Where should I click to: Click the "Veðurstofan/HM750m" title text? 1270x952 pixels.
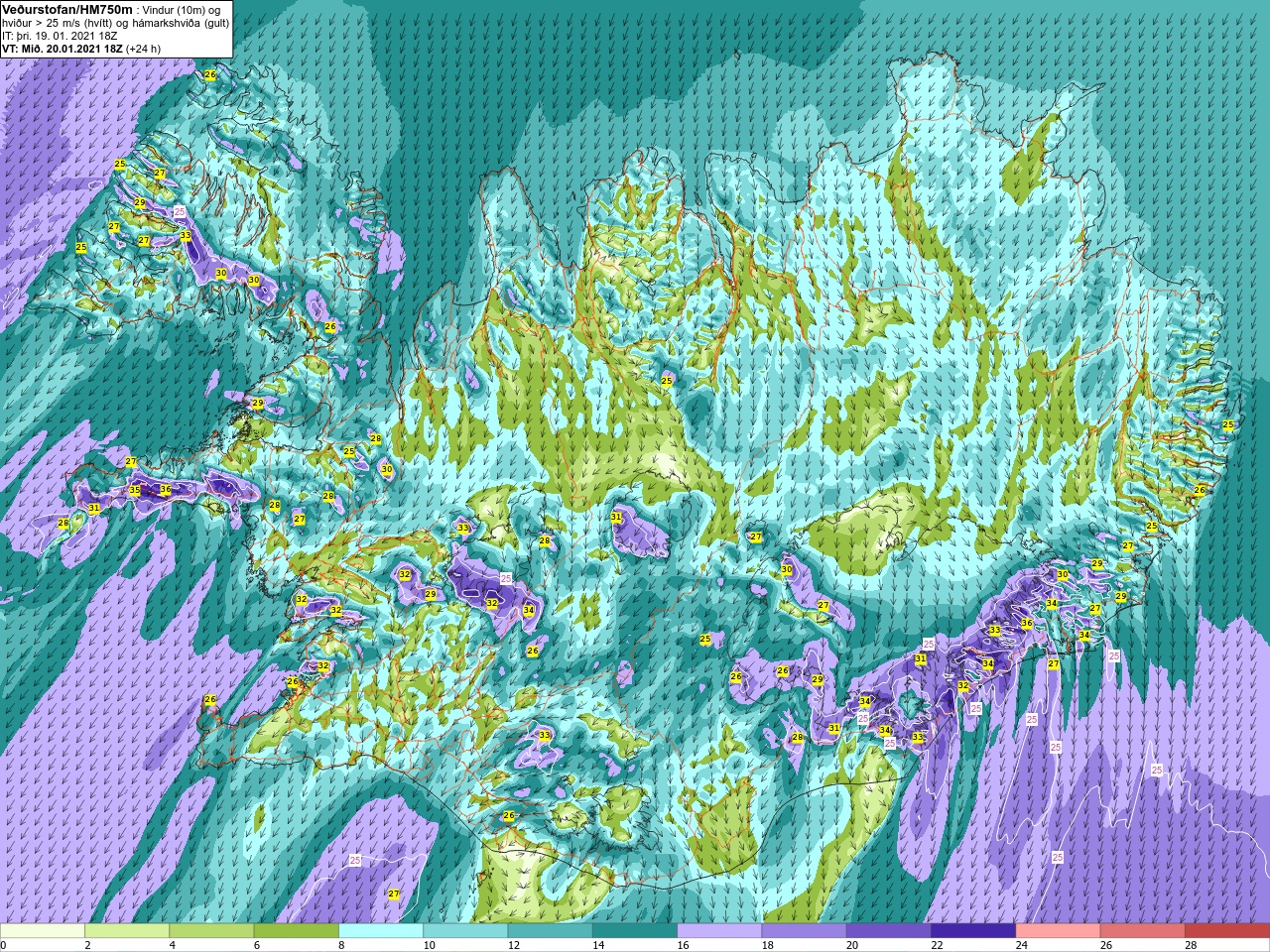click(67, 9)
